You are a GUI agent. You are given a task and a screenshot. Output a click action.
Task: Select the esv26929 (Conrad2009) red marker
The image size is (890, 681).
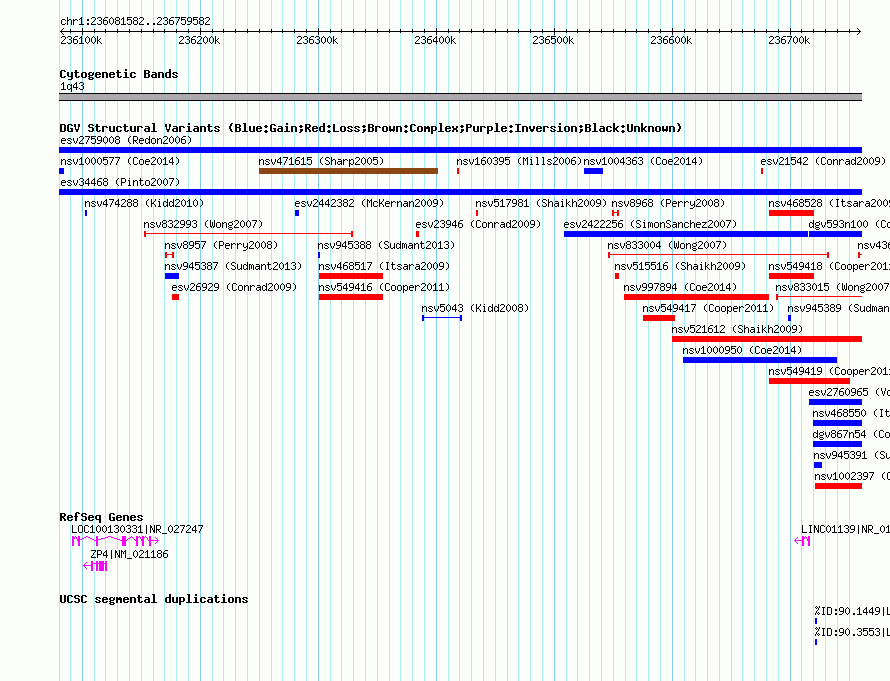(175, 297)
